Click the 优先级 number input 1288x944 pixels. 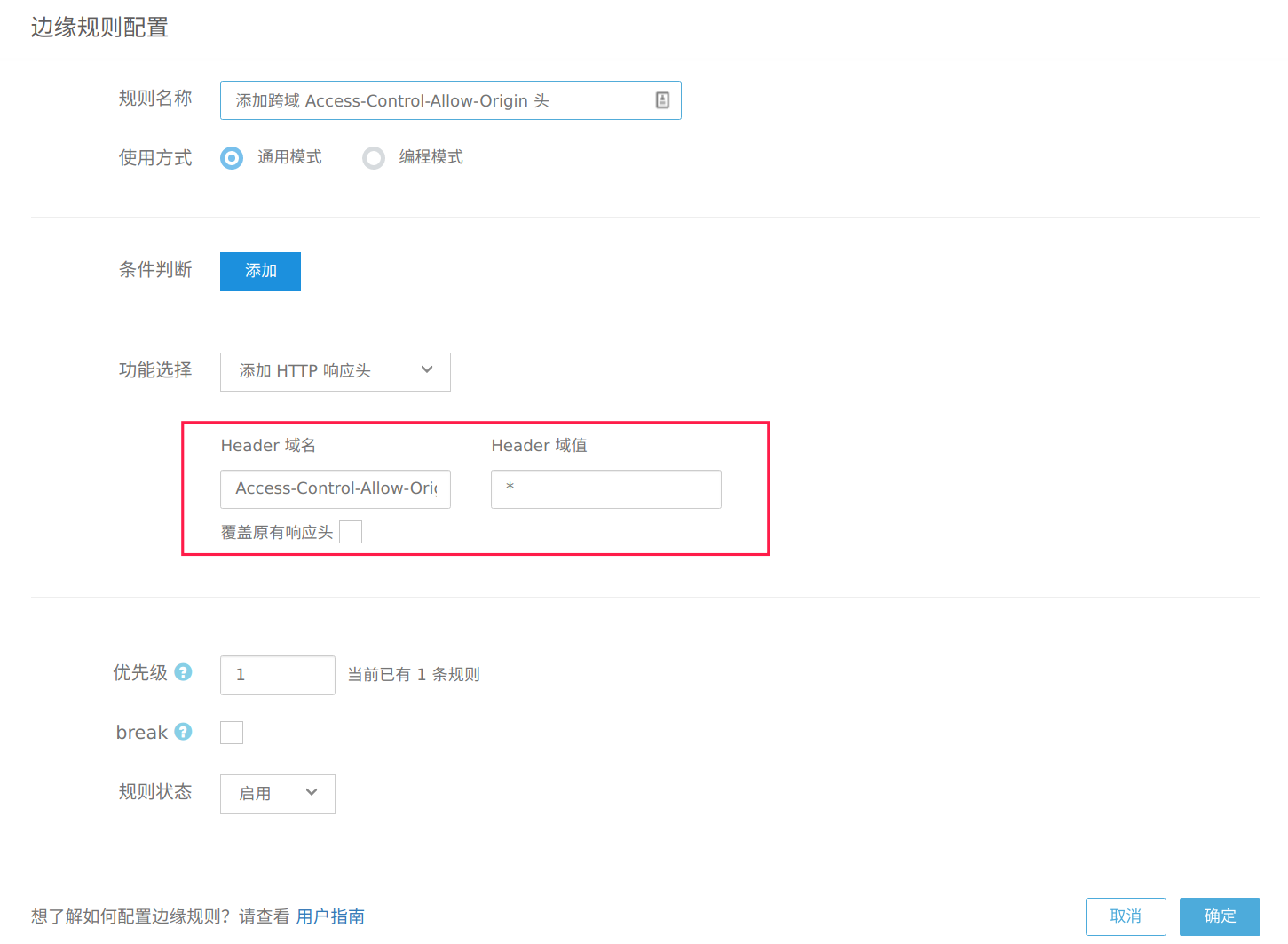point(278,675)
